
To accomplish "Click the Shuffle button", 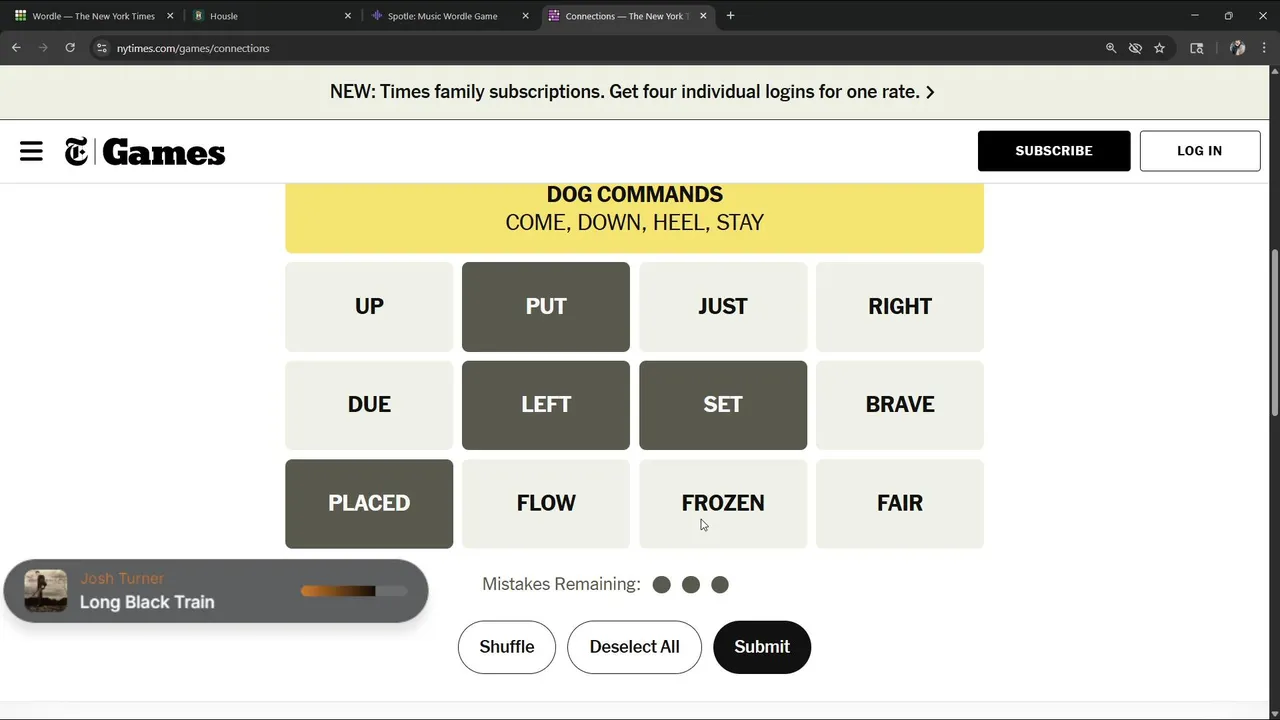I will (x=507, y=647).
